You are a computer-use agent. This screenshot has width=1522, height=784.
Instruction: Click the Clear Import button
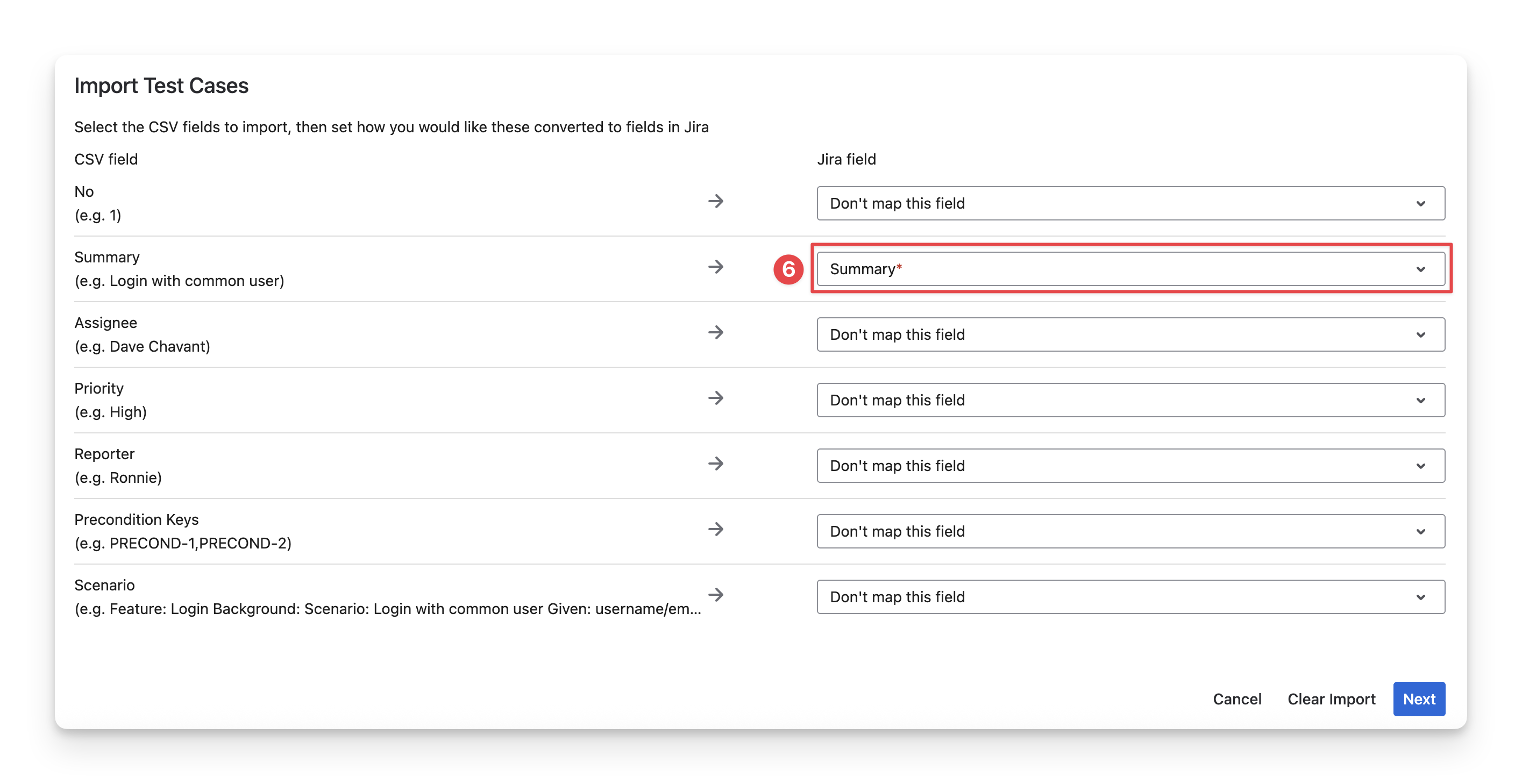(x=1331, y=699)
